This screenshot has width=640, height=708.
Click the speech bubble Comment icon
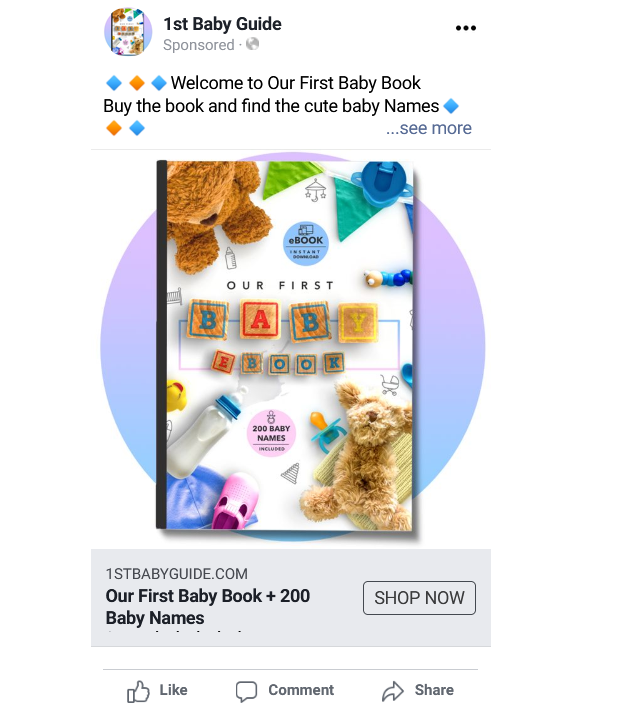click(x=246, y=691)
